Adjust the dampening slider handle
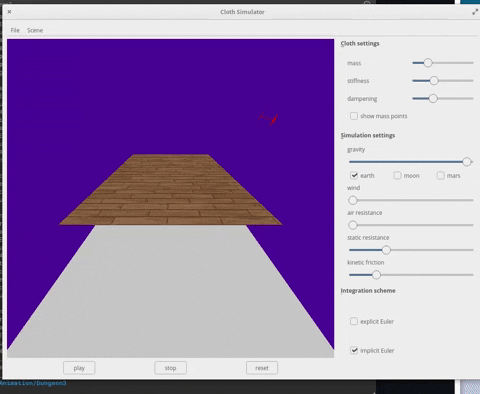 [x=433, y=98]
